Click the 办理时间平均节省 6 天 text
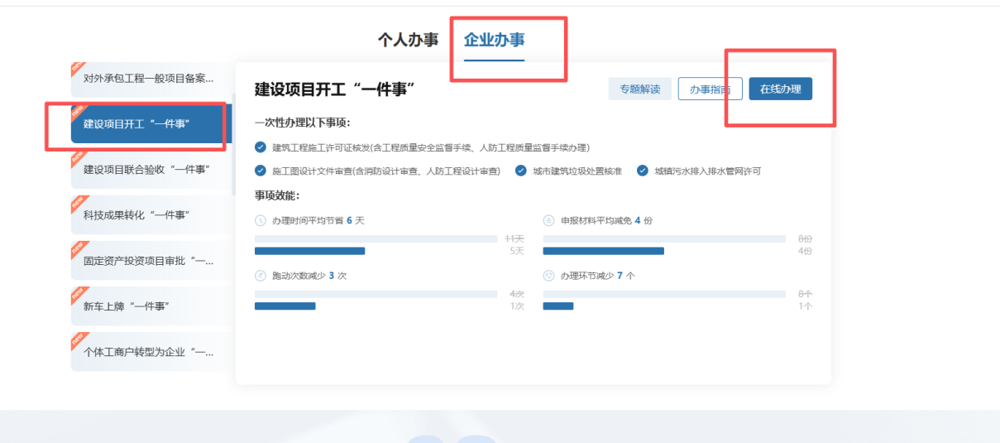The width and height of the screenshot is (1000, 443). (318, 221)
